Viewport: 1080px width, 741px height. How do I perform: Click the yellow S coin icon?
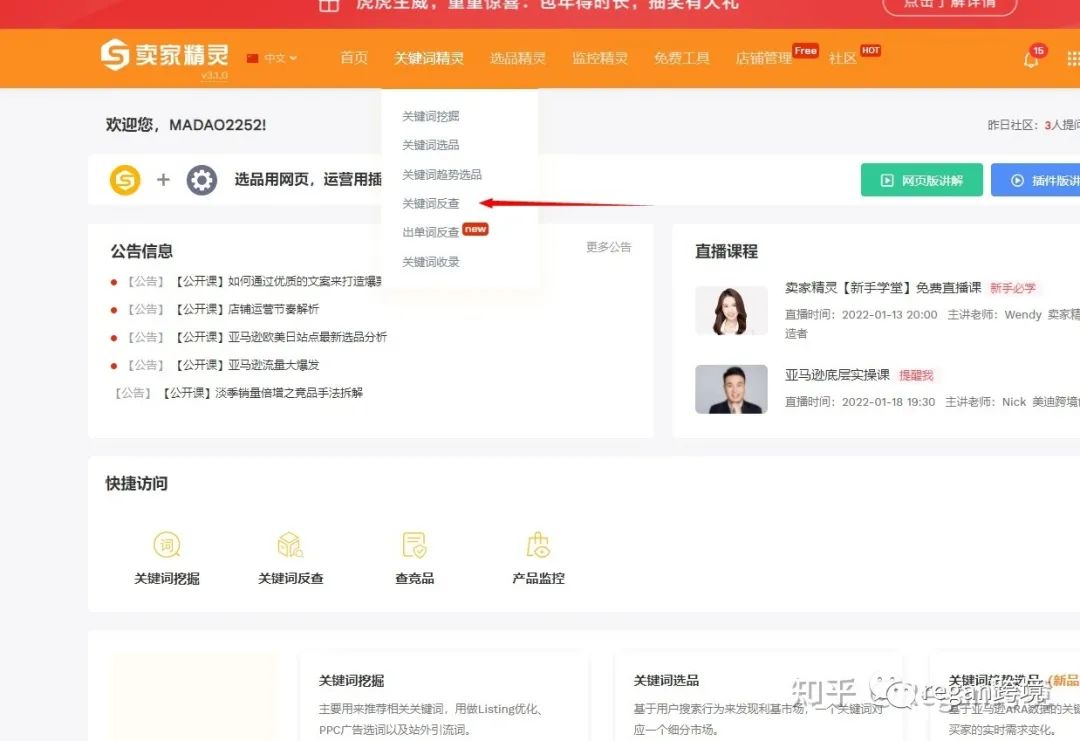[125, 180]
